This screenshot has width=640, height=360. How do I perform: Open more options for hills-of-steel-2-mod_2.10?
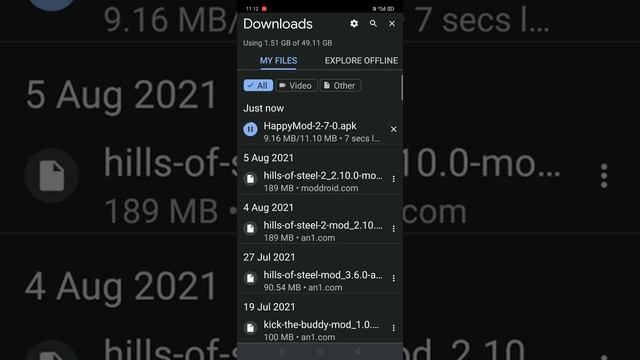pyautogui.click(x=393, y=229)
